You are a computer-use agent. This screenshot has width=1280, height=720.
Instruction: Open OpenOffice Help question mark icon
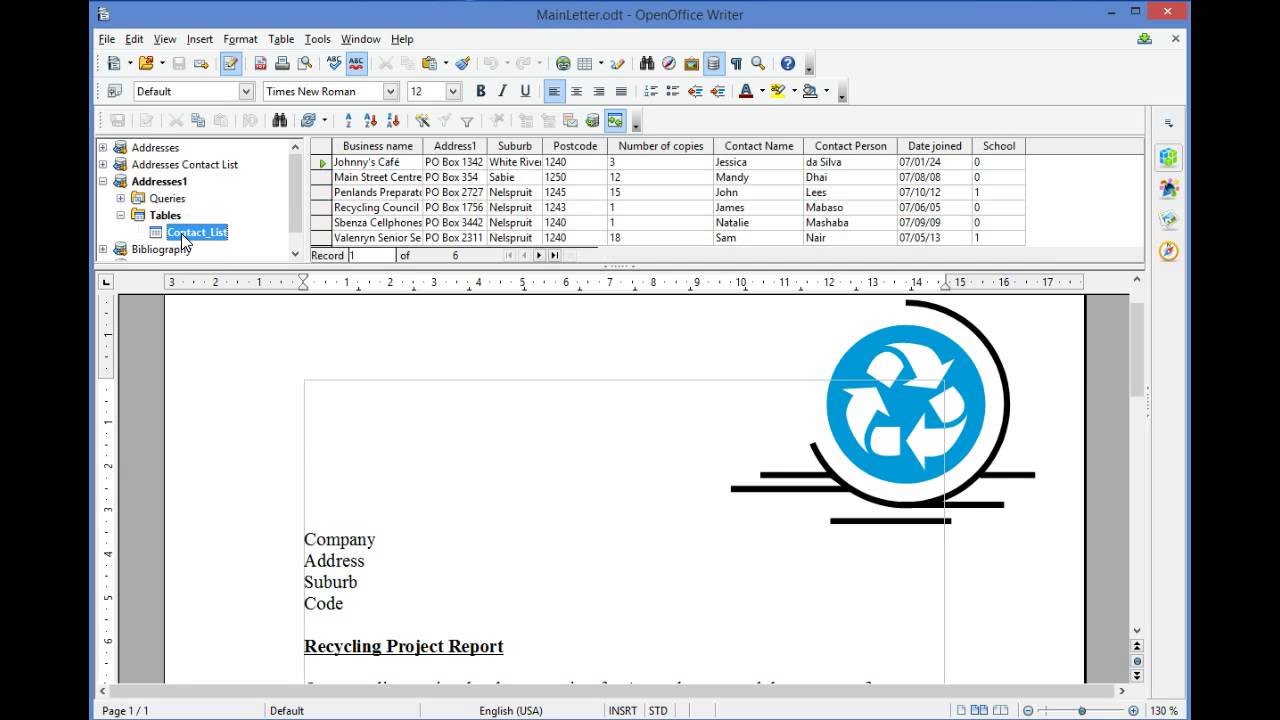[x=788, y=63]
